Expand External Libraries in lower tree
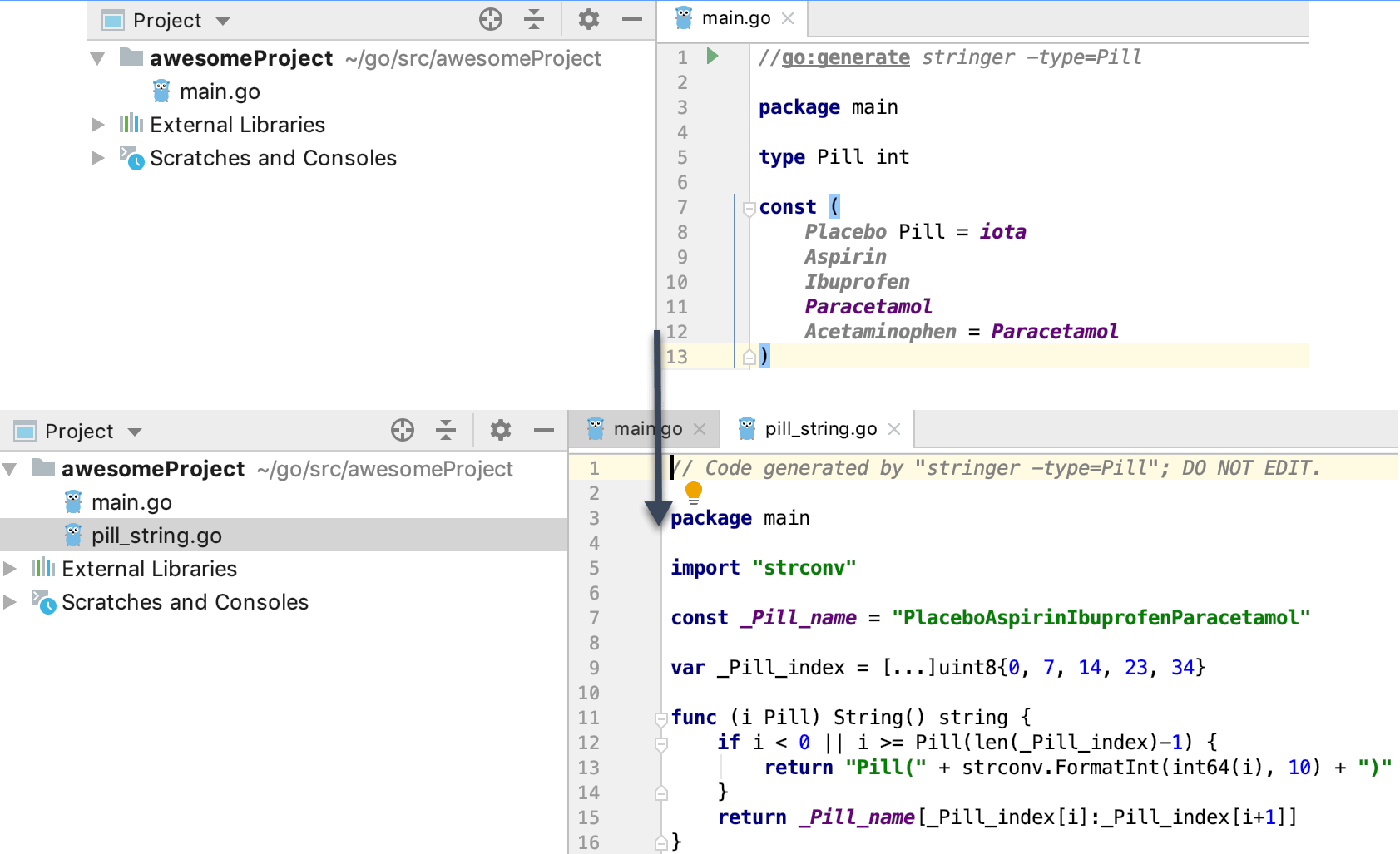1400x854 pixels. [10, 569]
